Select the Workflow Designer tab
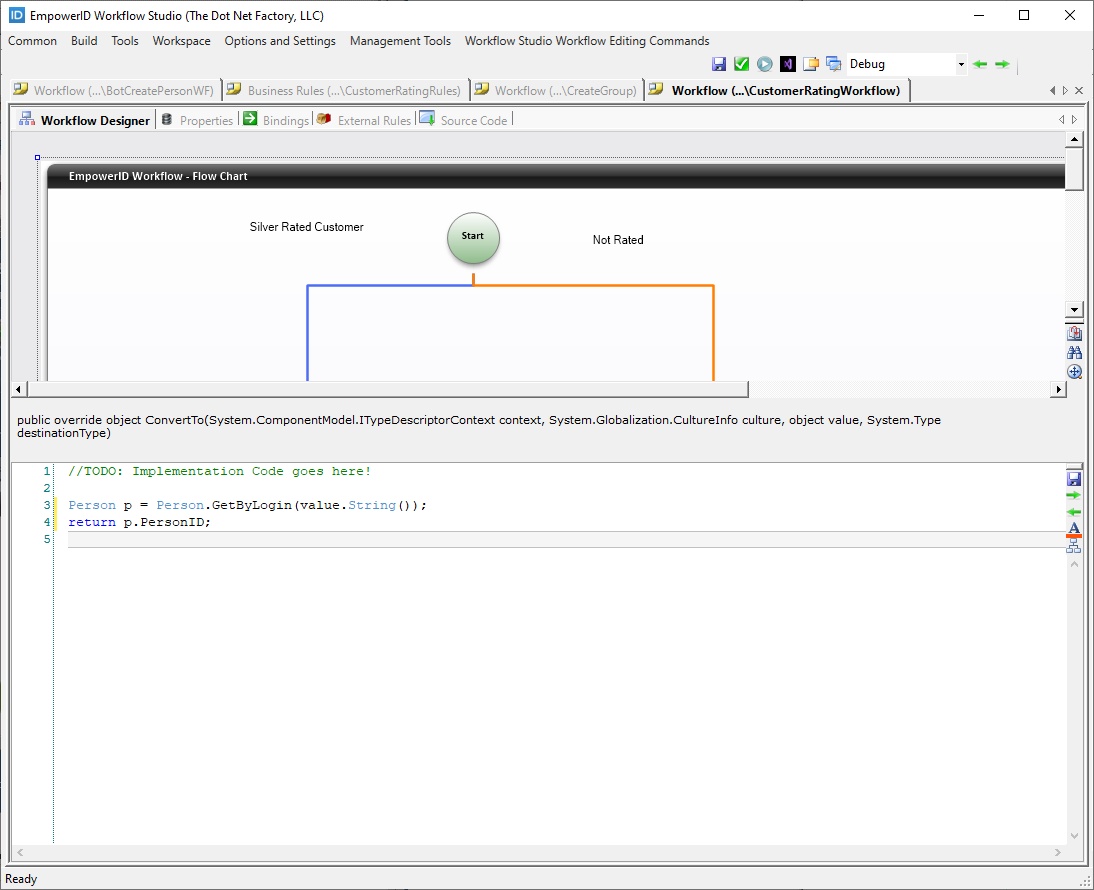The height and width of the screenshot is (890, 1094). coord(85,121)
